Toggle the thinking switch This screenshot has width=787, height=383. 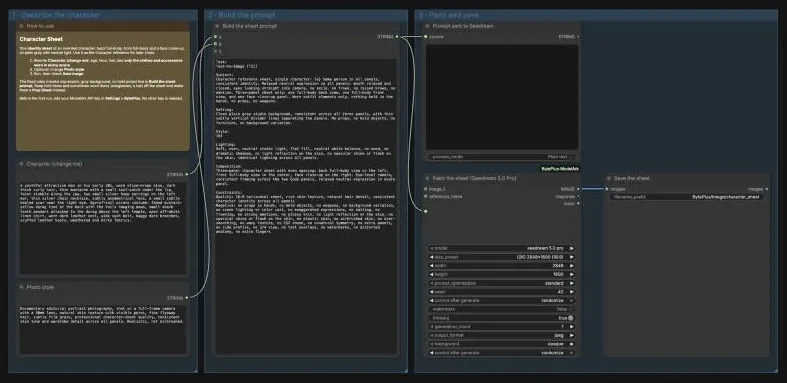501,318
